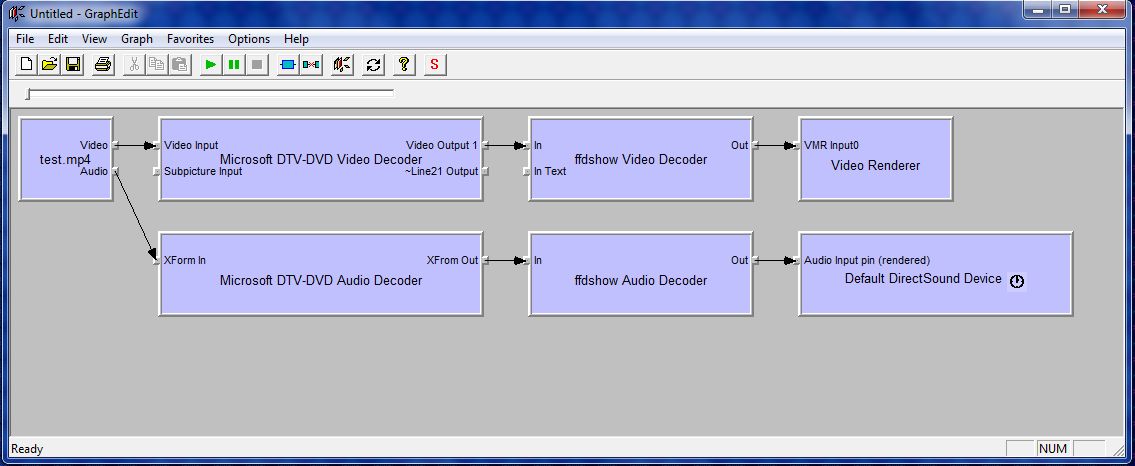The width and height of the screenshot is (1135, 466).
Task: Click the Connect to remote graph icon
Action: tap(342, 64)
